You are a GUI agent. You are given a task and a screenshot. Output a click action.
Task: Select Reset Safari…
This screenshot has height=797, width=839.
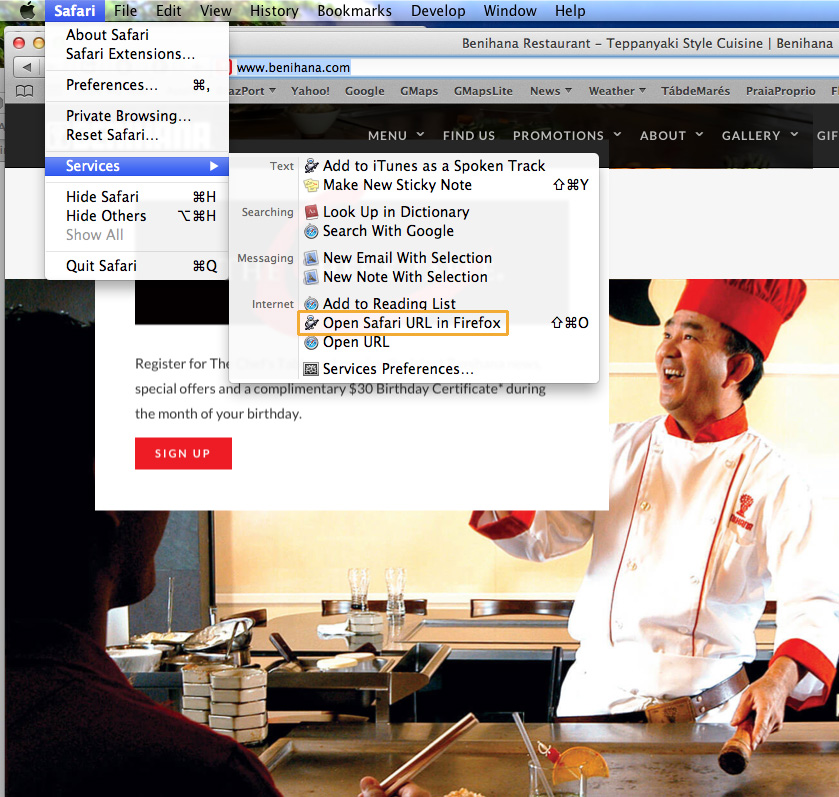(x=137, y=135)
